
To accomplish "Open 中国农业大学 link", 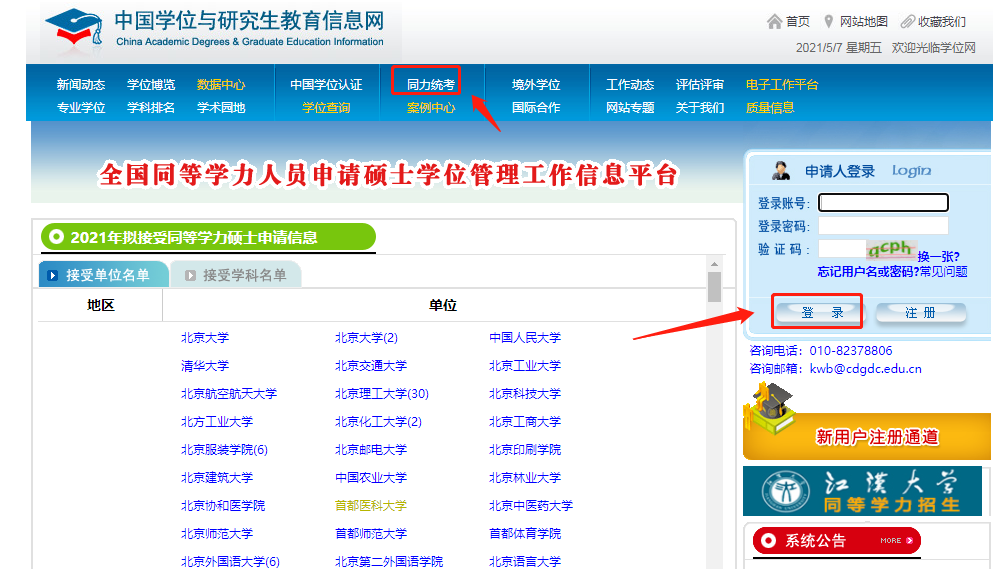I will click(x=370, y=477).
